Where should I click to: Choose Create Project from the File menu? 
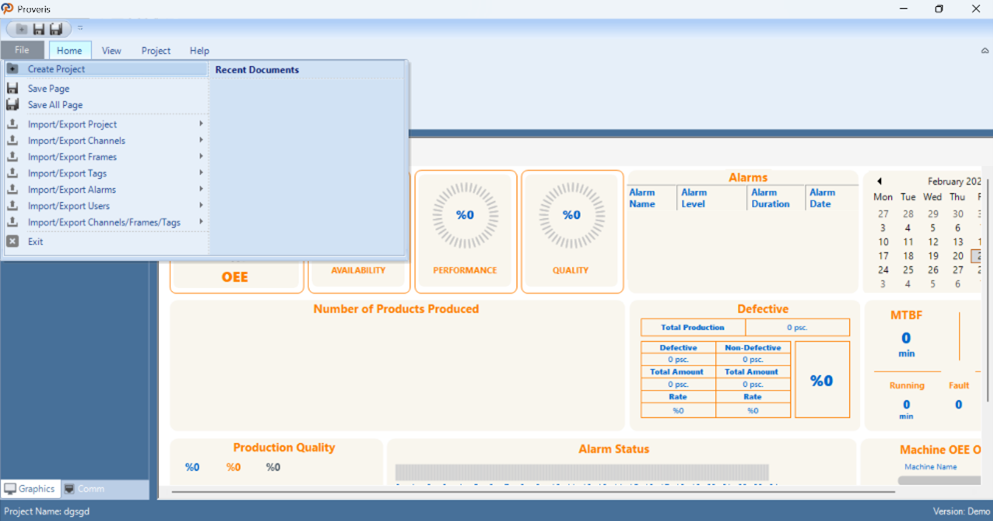coord(106,69)
